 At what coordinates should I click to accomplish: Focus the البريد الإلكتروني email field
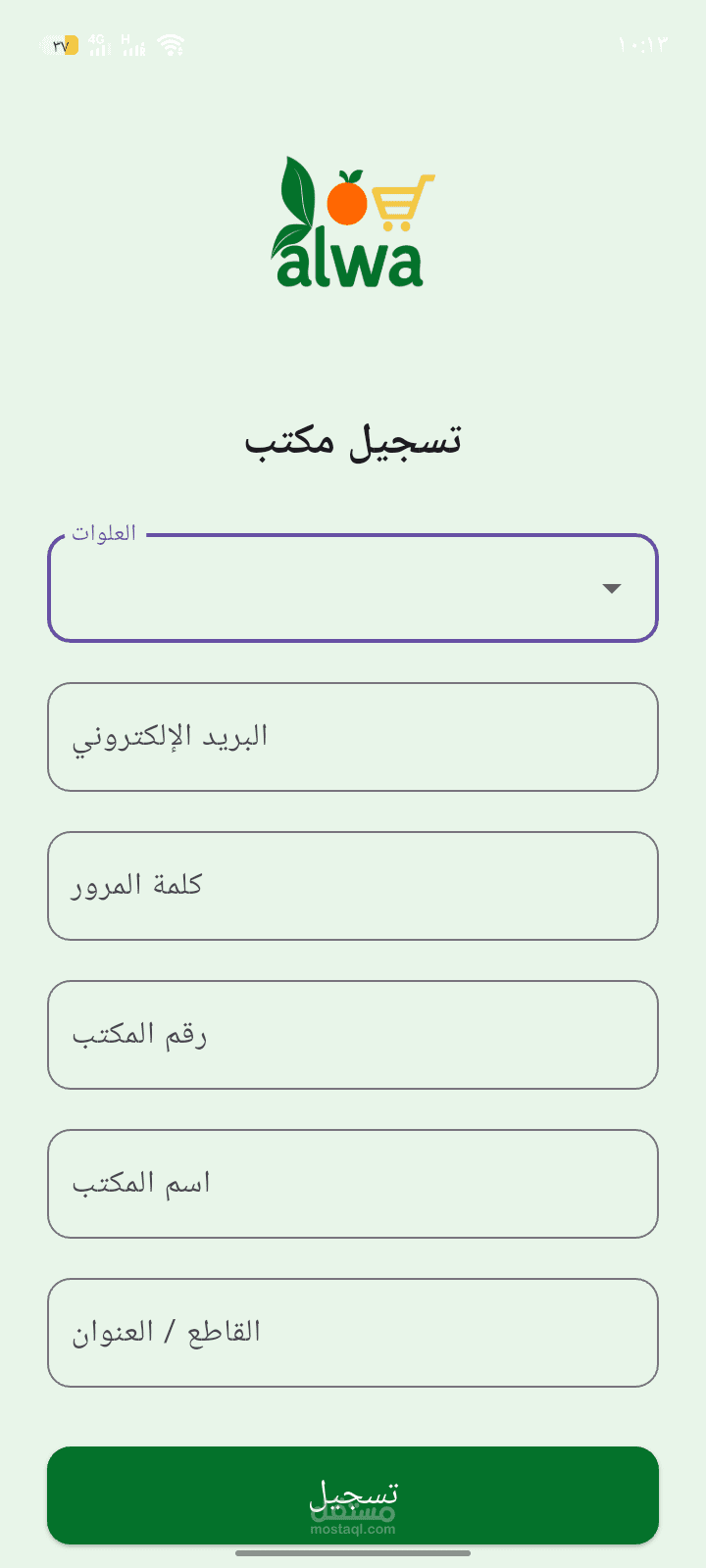[x=353, y=737]
